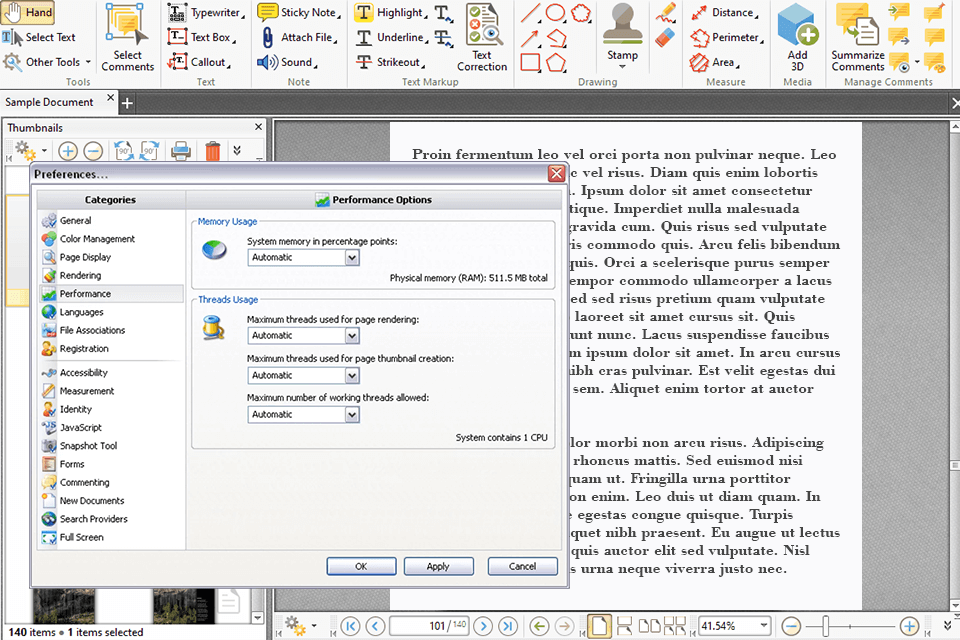Screen dimensions: 960x640
Task: Click the zoom slider handle
Action: (825, 626)
